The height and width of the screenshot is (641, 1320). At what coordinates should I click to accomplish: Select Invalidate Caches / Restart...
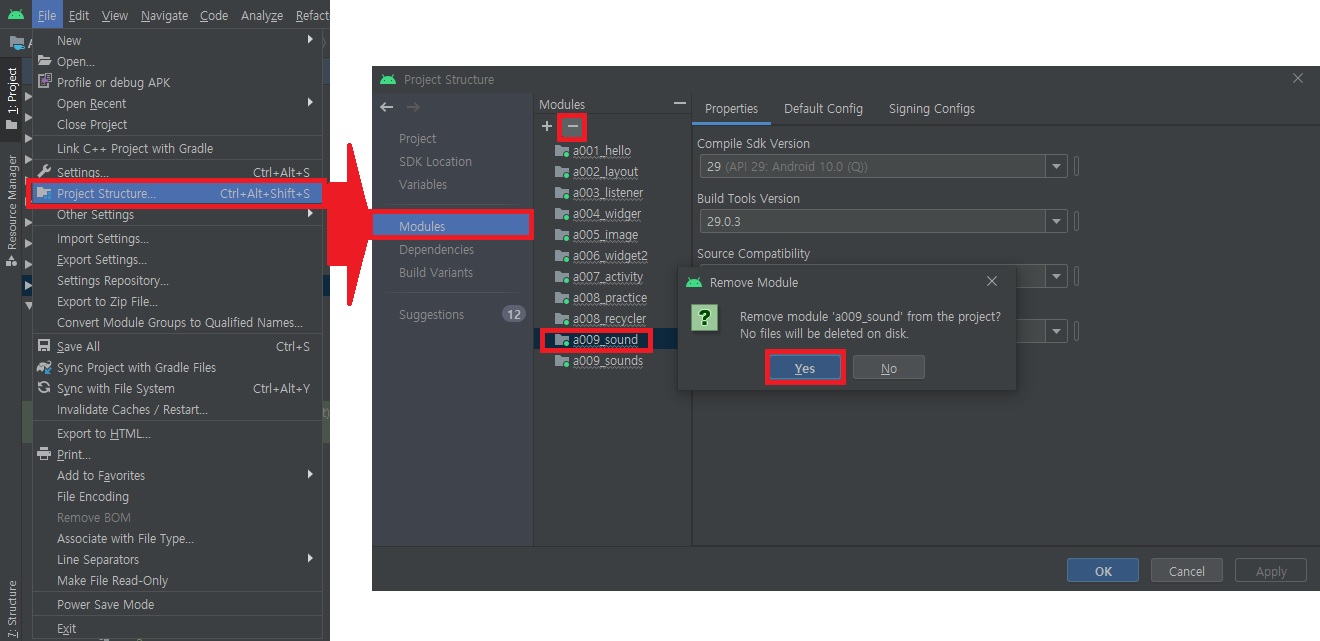(177, 409)
